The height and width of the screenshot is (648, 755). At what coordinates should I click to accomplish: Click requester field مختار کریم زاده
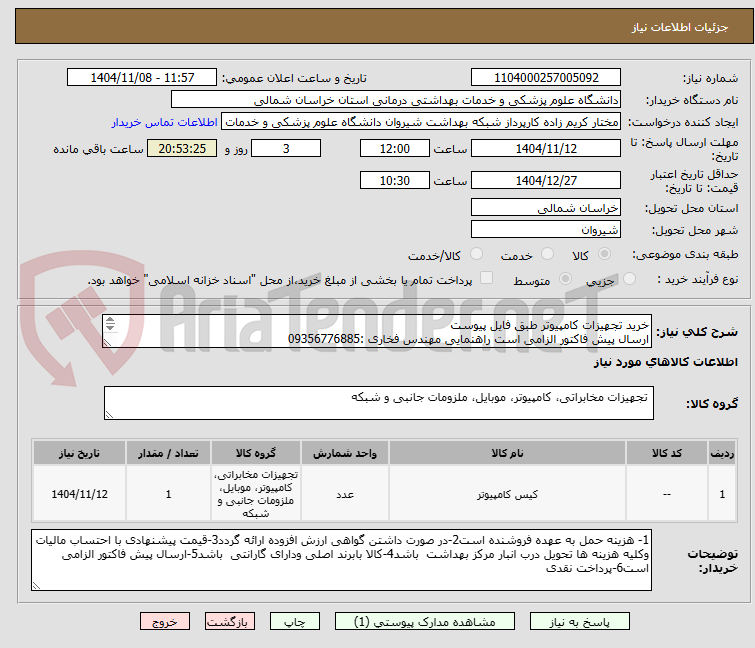point(421,122)
